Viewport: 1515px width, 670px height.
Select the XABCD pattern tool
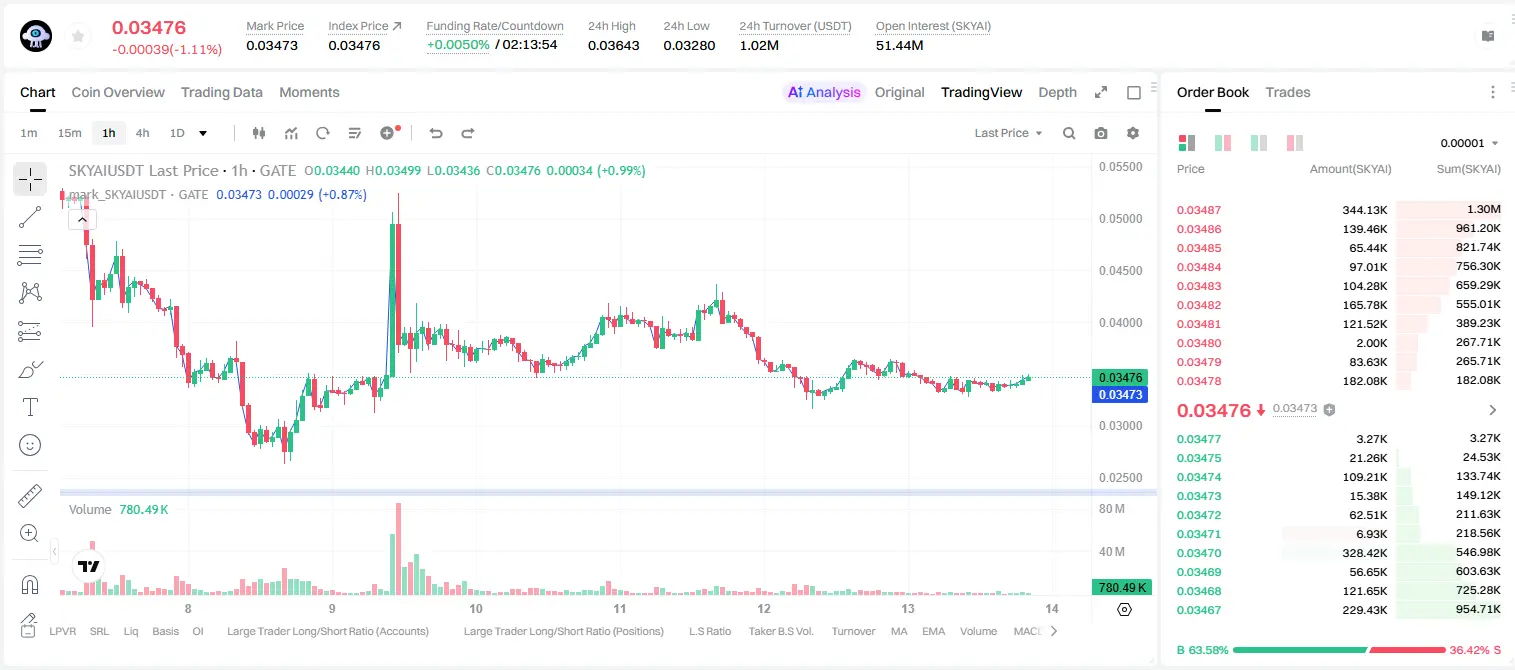(30, 293)
